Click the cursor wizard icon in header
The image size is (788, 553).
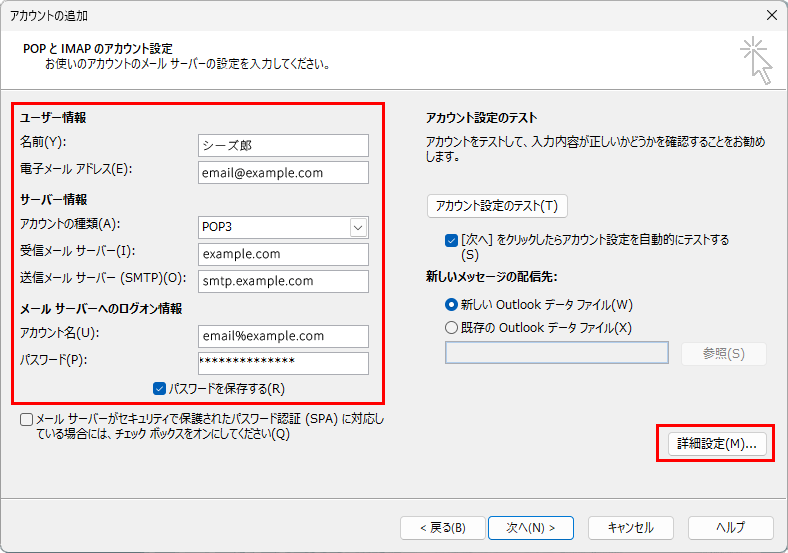click(755, 60)
